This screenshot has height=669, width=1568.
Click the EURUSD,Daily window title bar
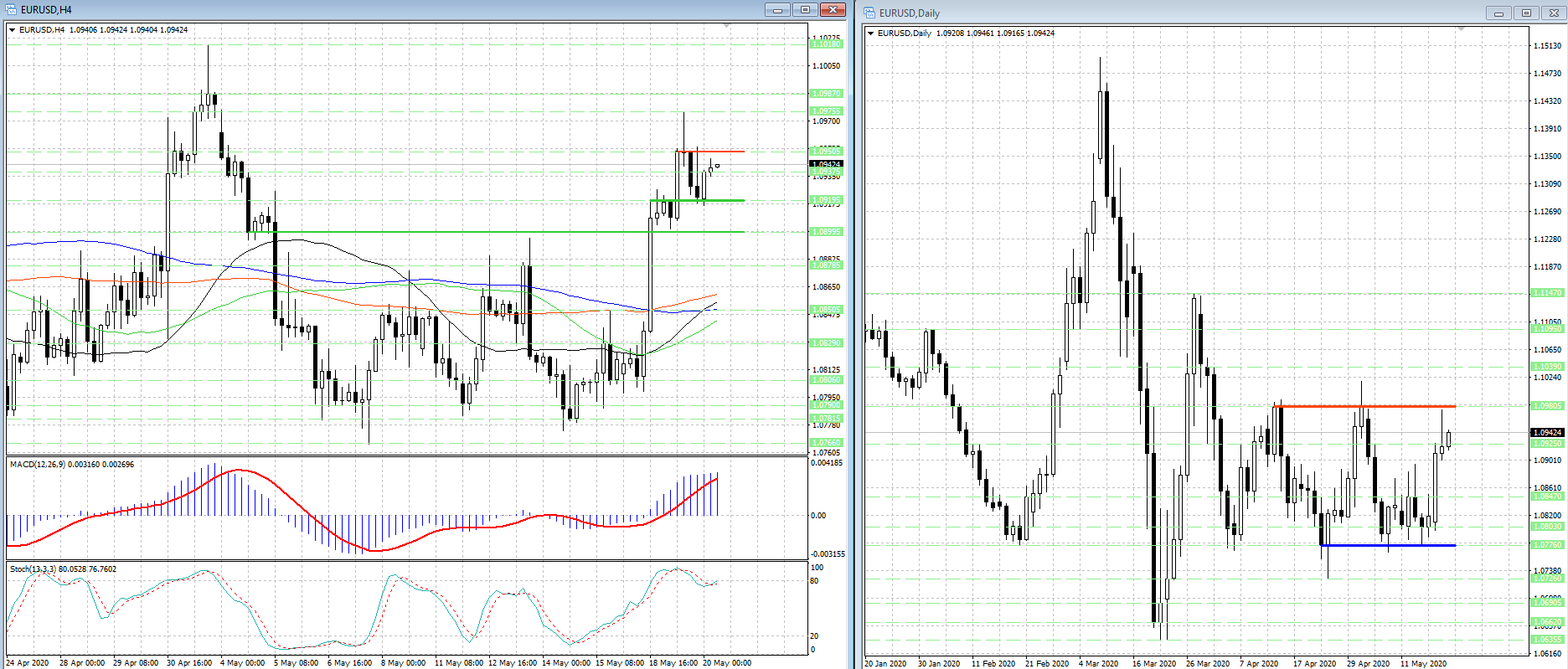coord(1173,13)
